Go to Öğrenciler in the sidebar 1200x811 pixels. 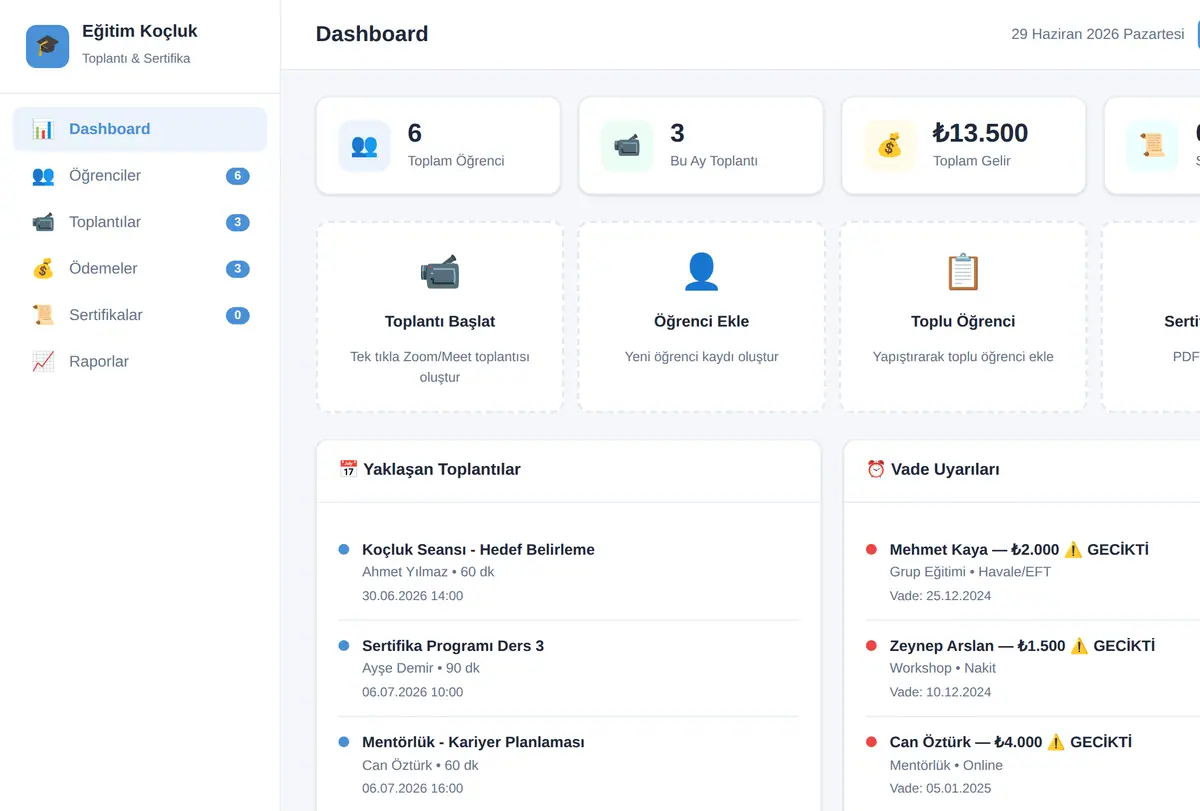(x=140, y=176)
